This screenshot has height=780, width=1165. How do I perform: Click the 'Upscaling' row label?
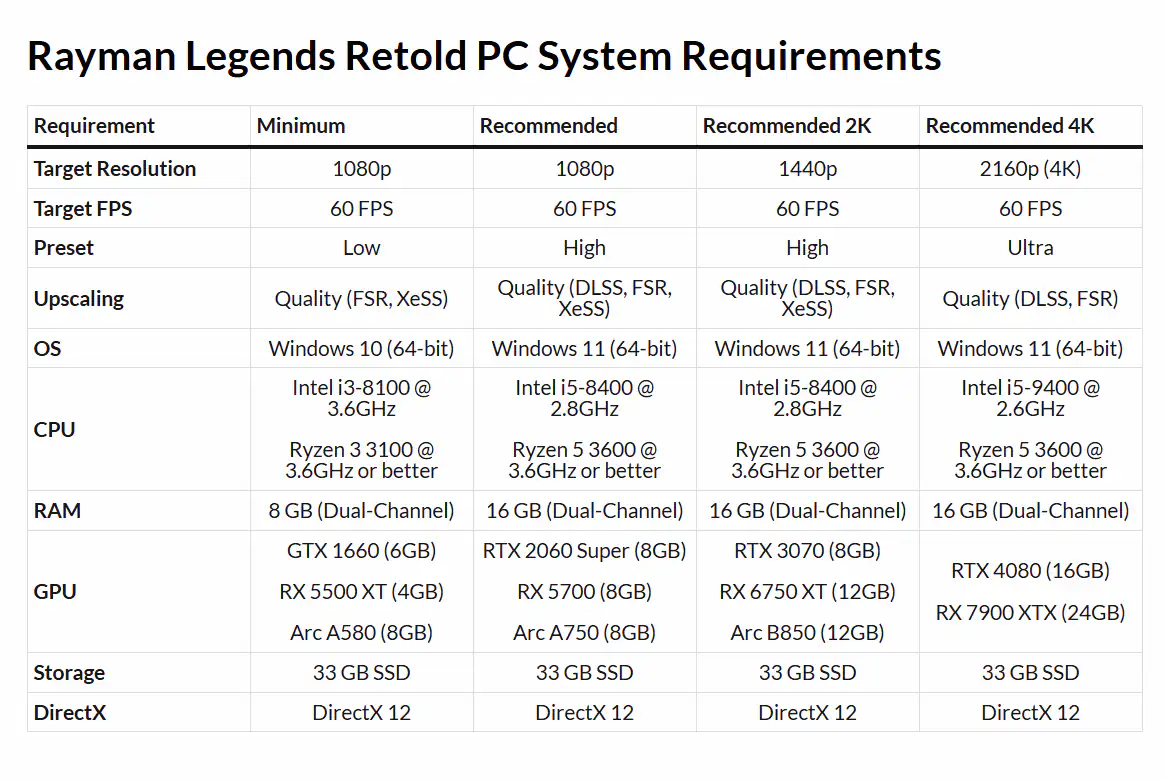point(79,299)
